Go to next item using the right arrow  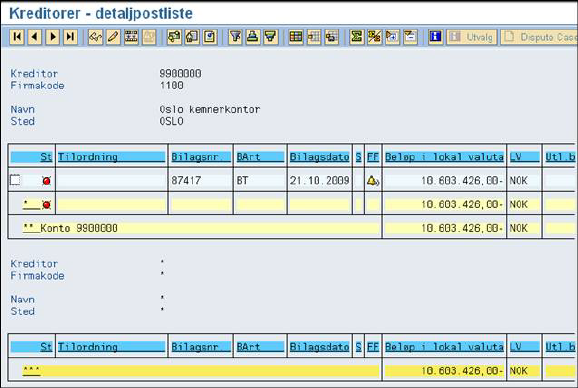pos(53,36)
